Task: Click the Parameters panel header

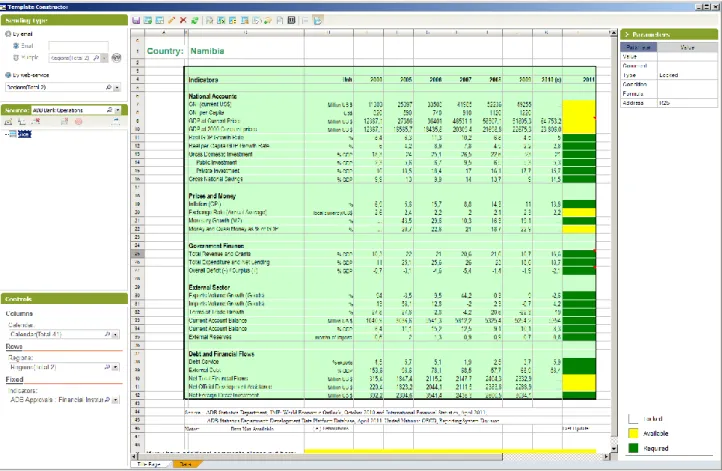Action: pos(669,35)
